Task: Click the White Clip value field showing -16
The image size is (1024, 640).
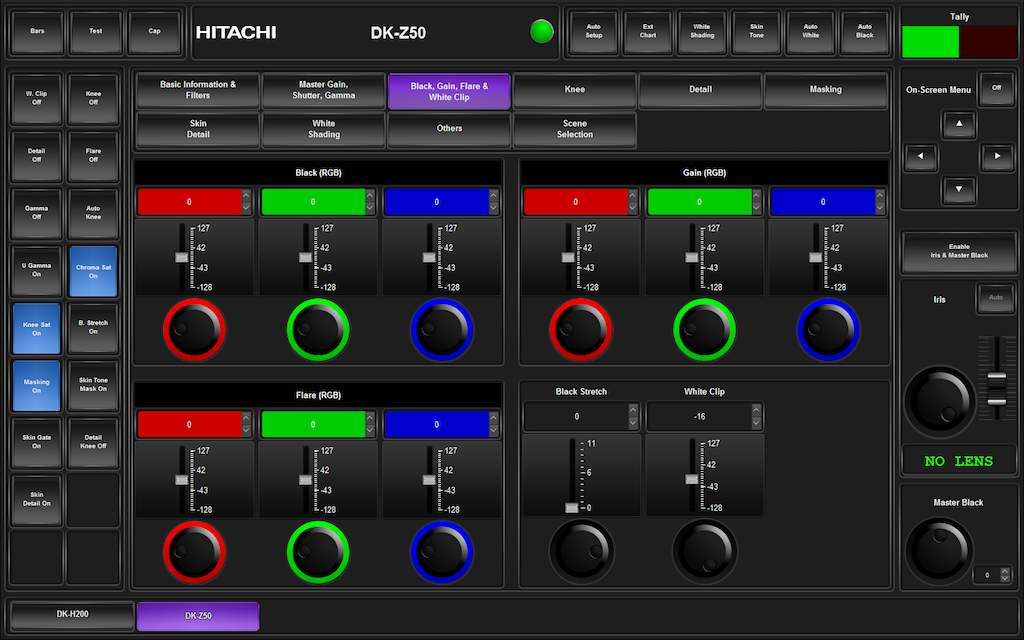Action: pyautogui.click(x=699, y=417)
